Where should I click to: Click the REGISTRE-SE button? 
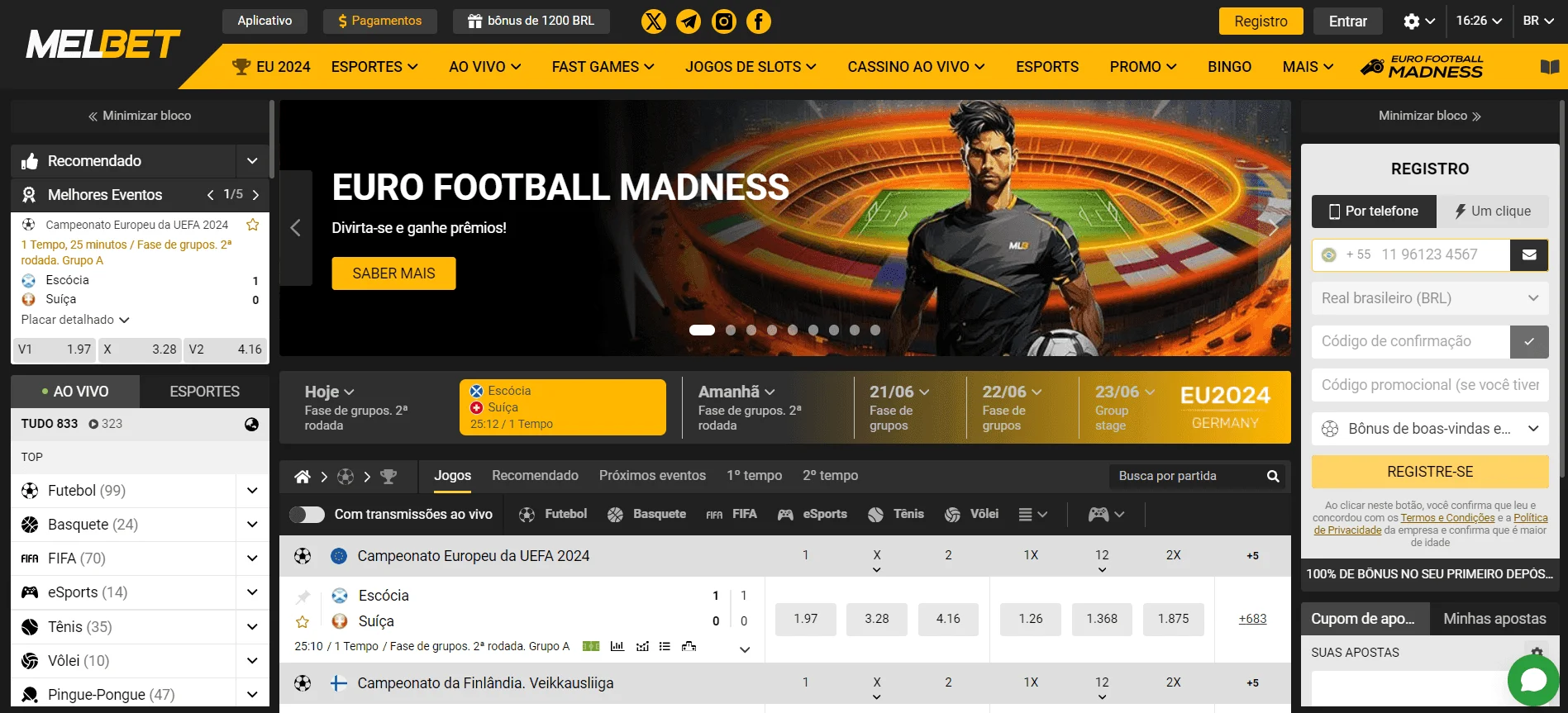(x=1430, y=472)
